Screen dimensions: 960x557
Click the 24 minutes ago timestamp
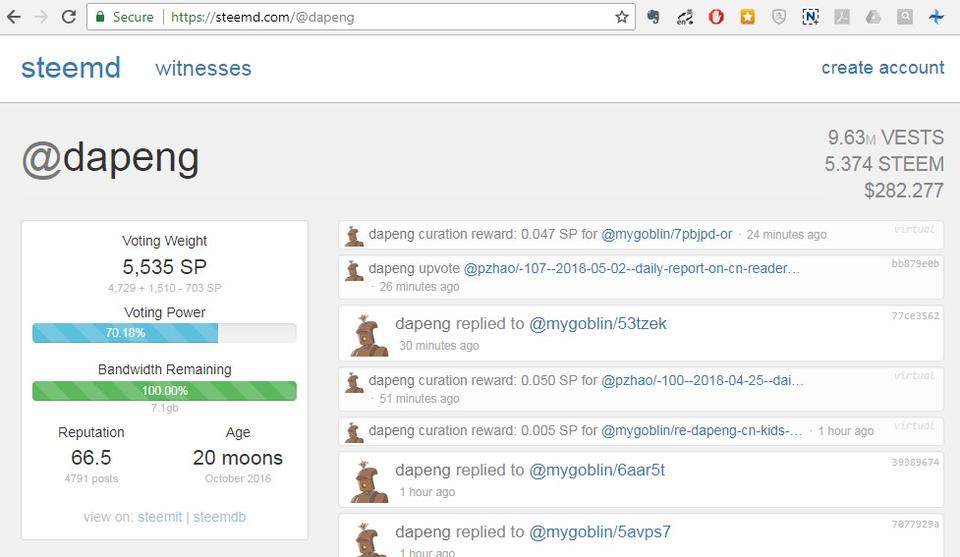tap(786, 235)
